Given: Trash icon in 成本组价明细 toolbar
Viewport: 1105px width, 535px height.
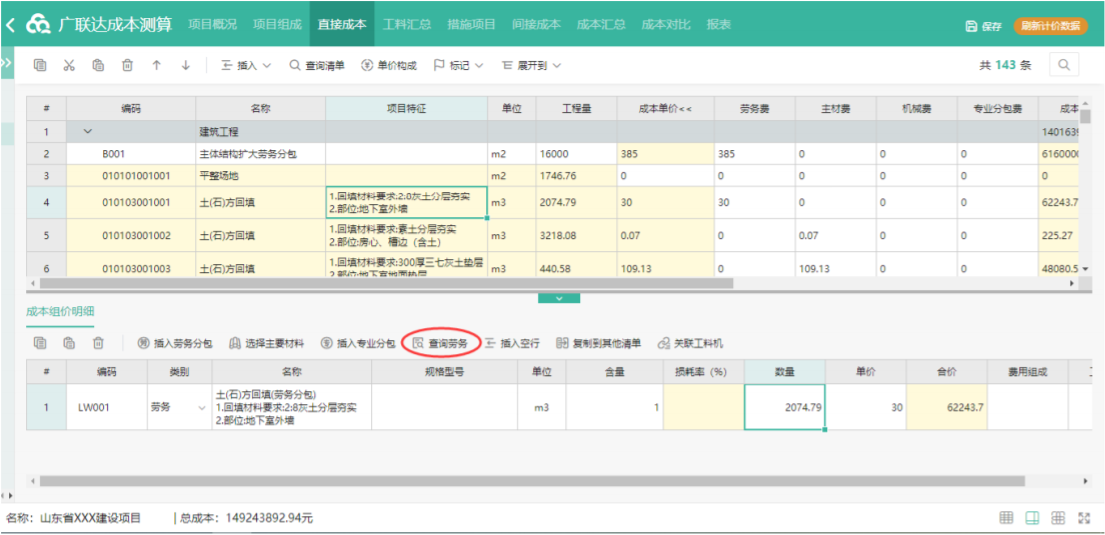Looking at the screenshot, I should [99, 343].
